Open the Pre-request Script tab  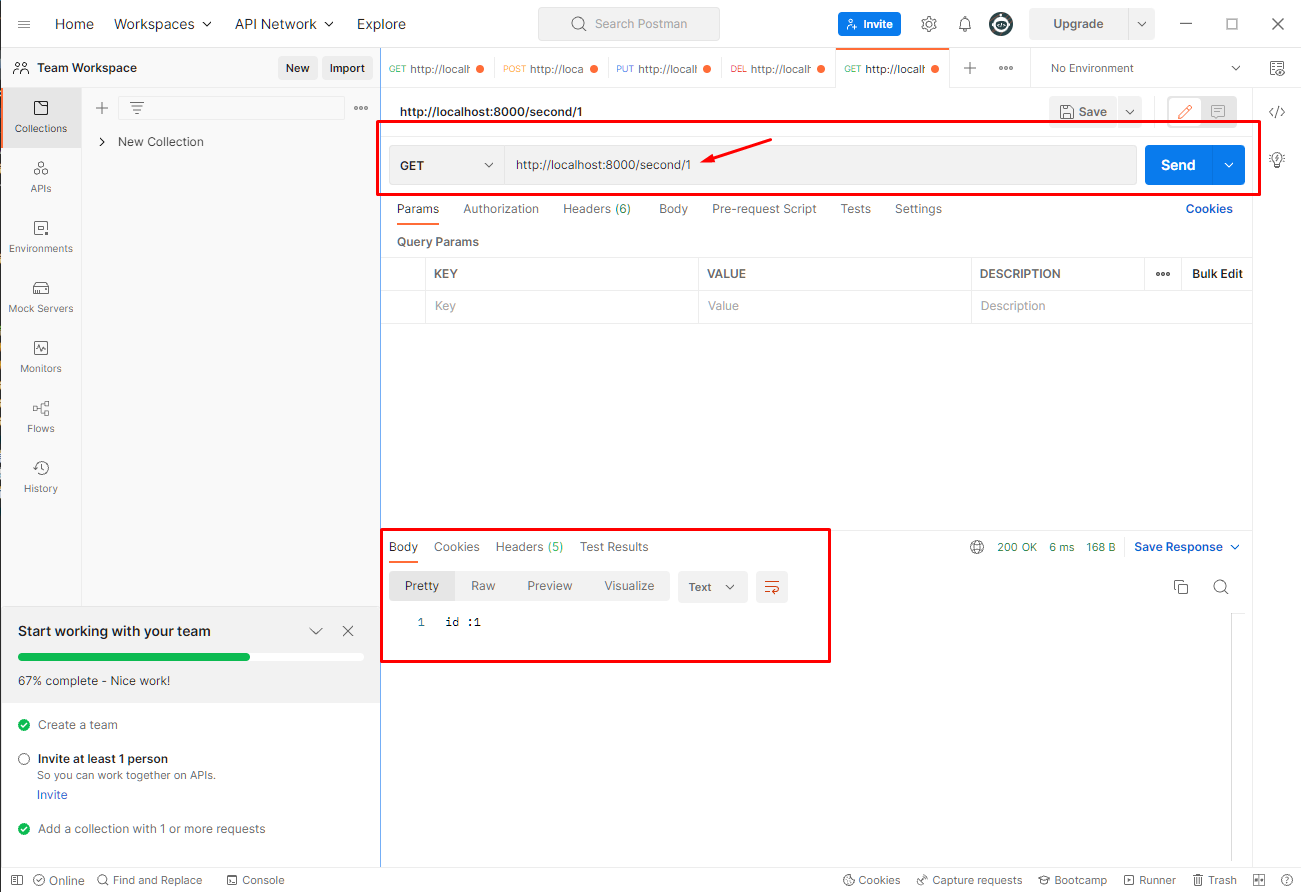764,209
